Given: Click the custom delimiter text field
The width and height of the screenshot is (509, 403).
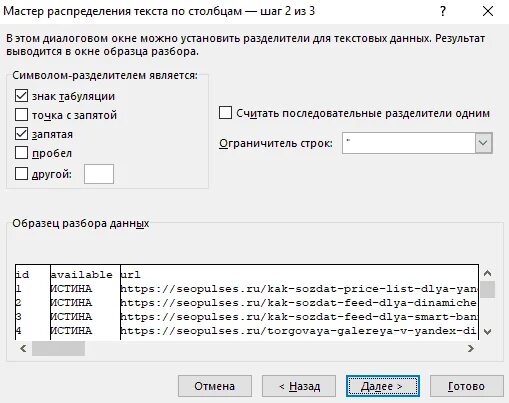Looking at the screenshot, I should (99, 174).
